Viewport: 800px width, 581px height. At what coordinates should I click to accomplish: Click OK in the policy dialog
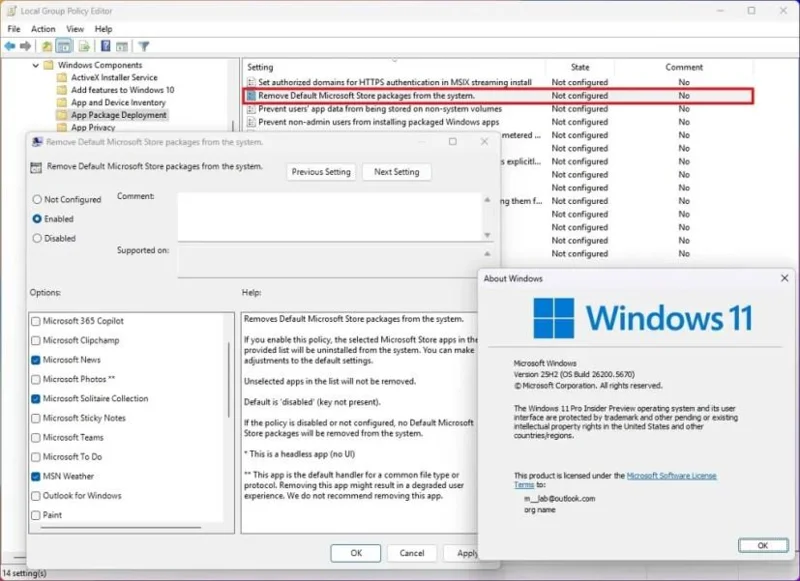tap(356, 553)
